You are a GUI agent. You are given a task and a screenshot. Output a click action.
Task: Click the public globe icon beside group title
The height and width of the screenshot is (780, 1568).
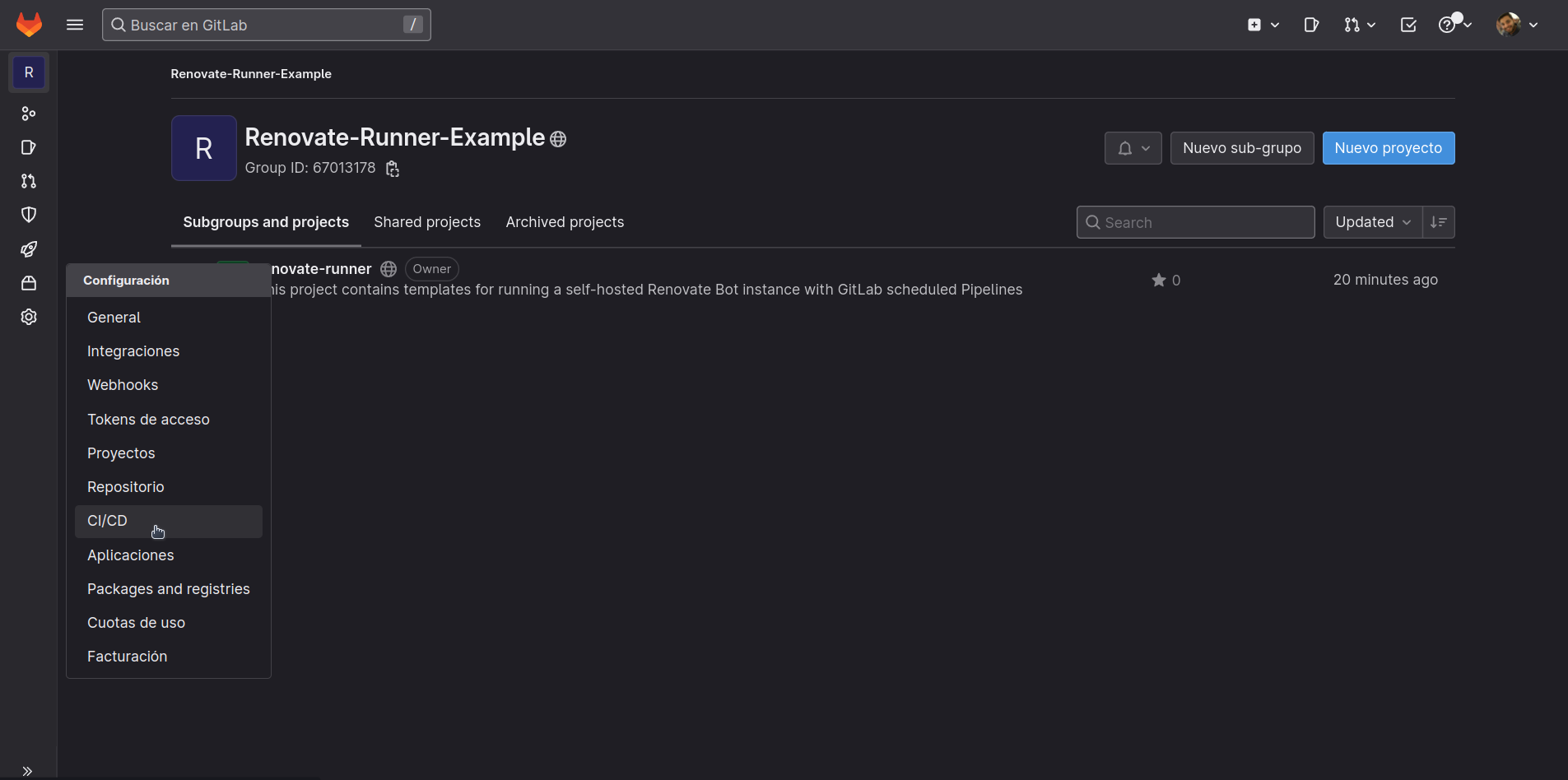pos(558,139)
